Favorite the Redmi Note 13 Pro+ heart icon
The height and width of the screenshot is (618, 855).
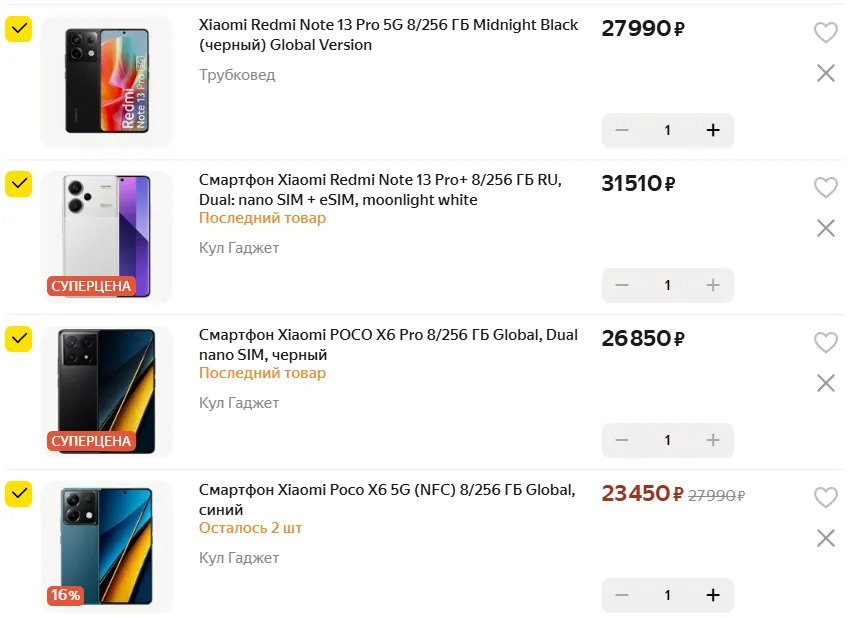(825, 188)
